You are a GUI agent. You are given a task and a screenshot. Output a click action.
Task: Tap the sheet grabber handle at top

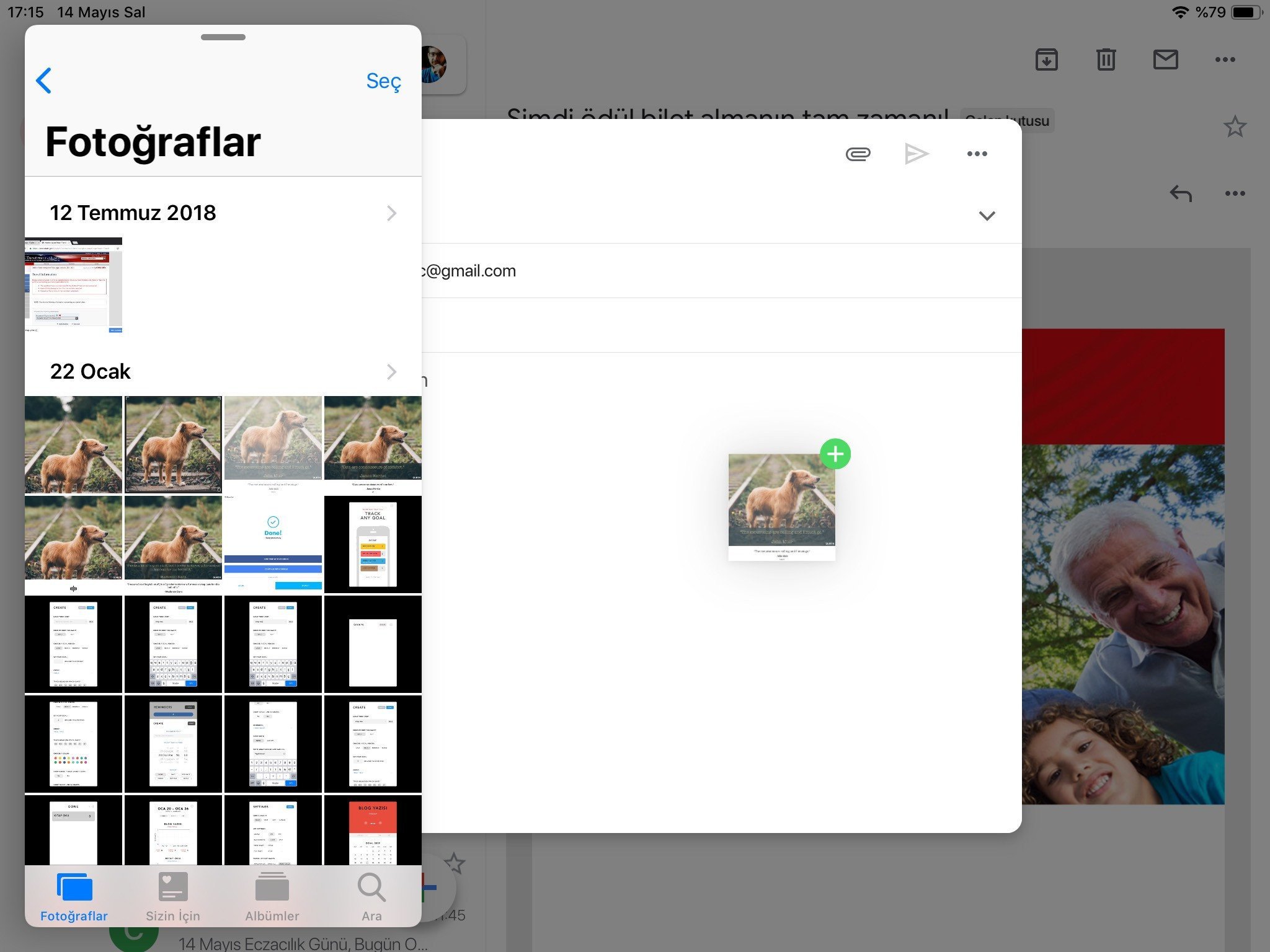tap(223, 37)
